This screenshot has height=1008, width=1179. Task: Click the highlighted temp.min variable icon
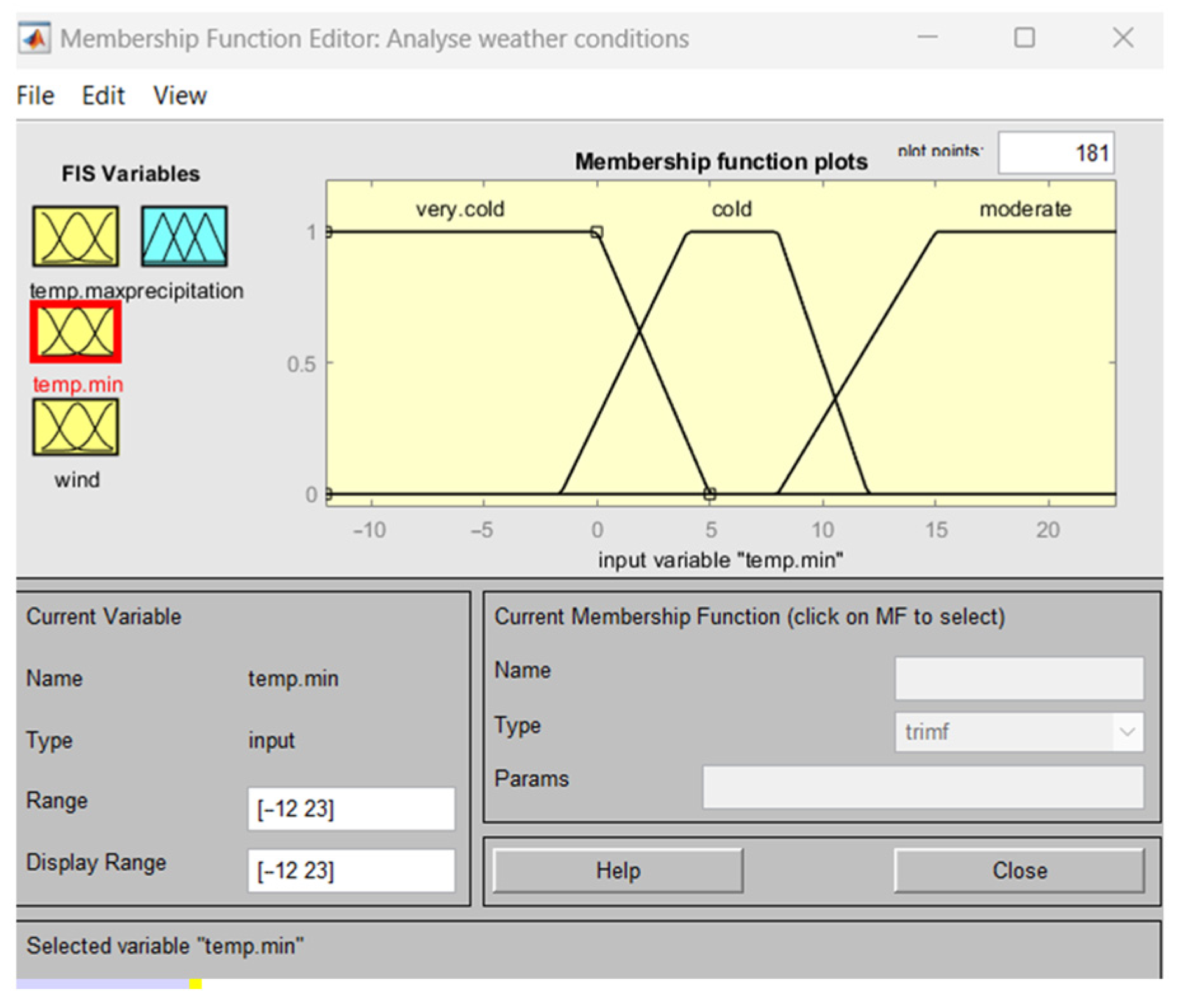pos(76,332)
